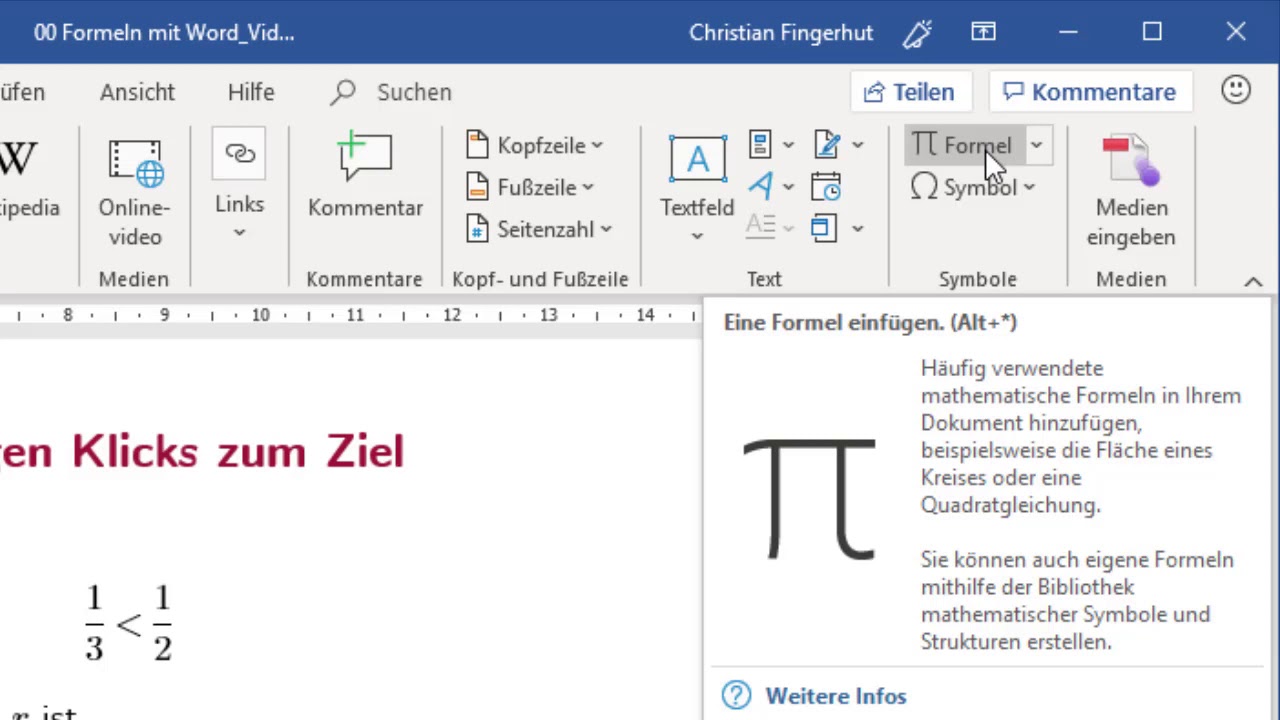Open the Hilfe ribbon tab
The height and width of the screenshot is (720, 1280).
pos(250,92)
